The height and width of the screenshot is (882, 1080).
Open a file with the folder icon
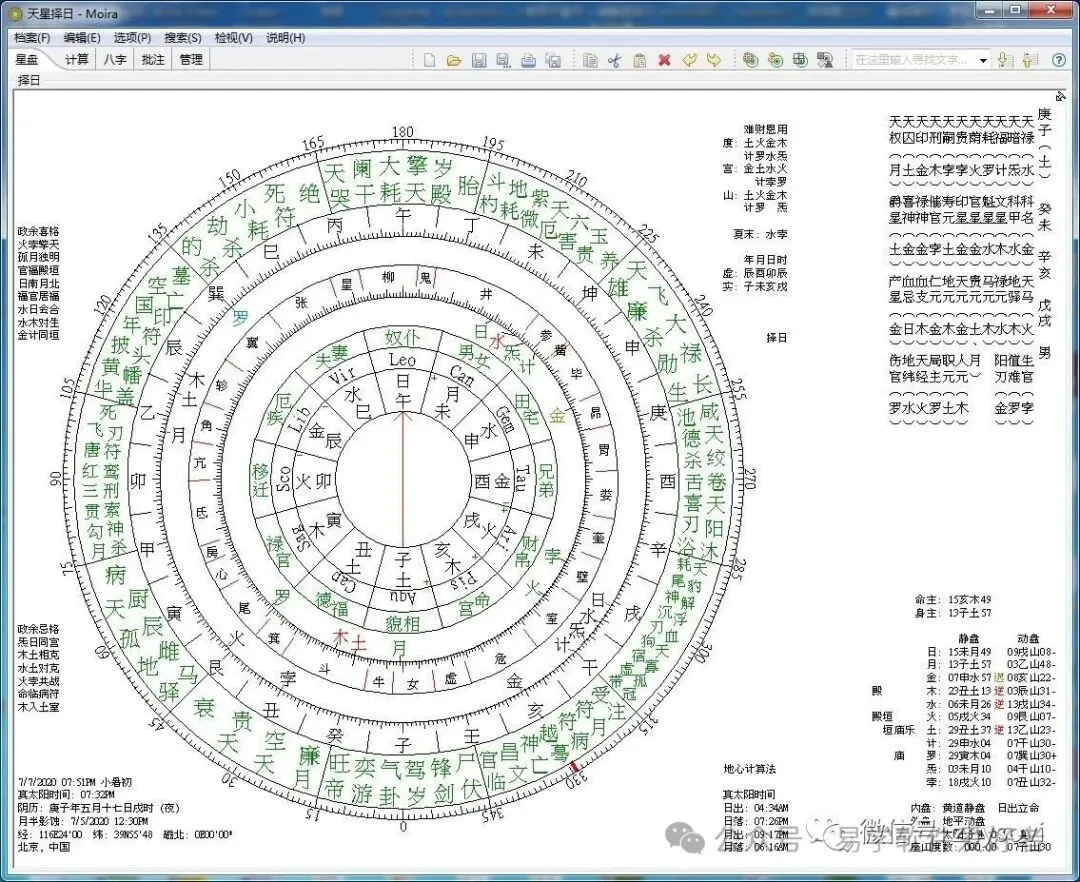(x=454, y=61)
